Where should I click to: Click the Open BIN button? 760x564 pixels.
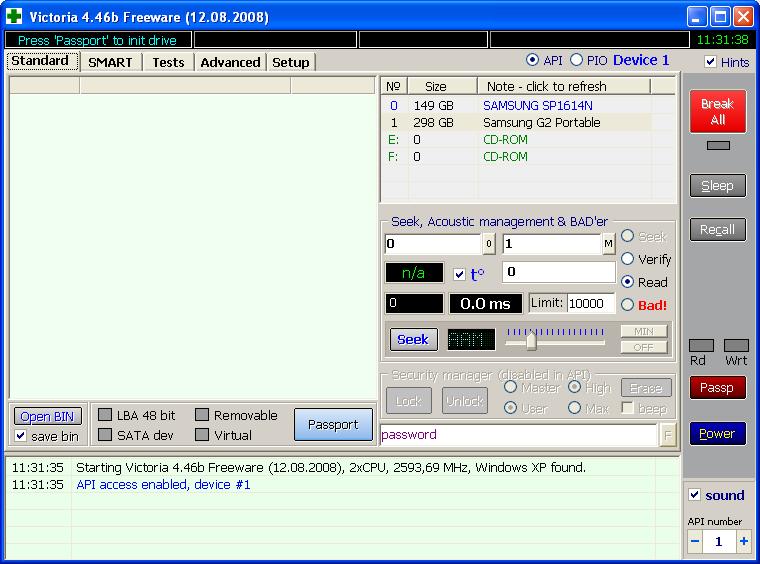[x=48, y=416]
